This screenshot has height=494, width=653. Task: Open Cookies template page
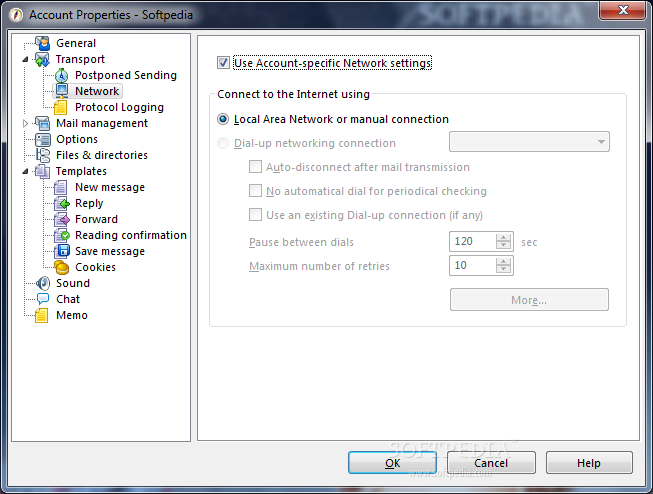click(95, 267)
